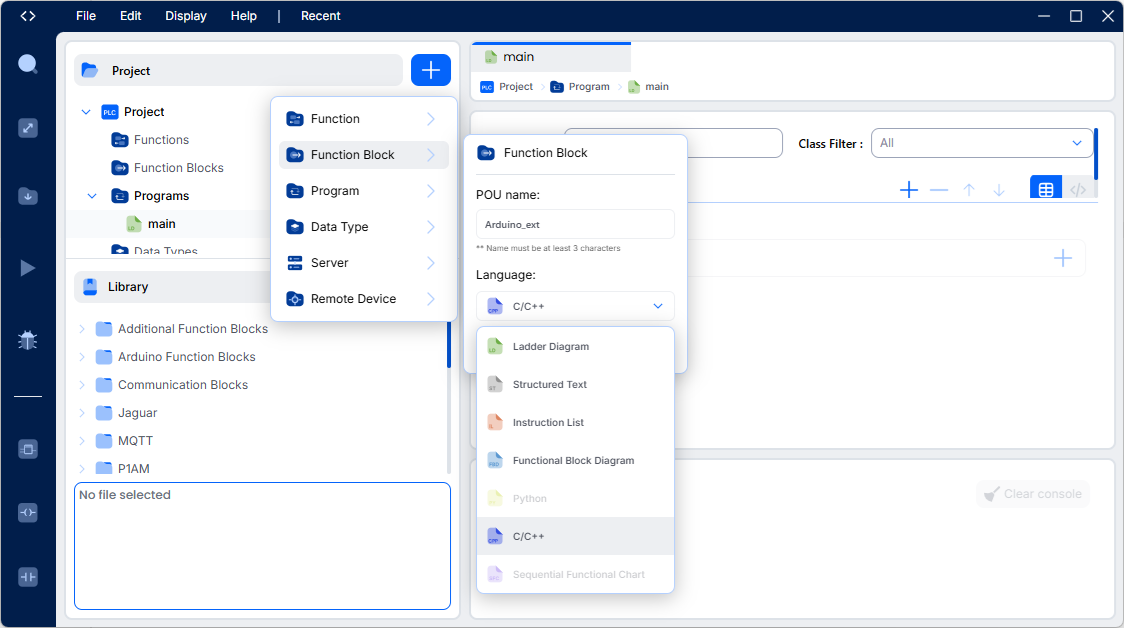Expand the Arduino Function Blocks folder
1124x628 pixels.
coord(82,357)
